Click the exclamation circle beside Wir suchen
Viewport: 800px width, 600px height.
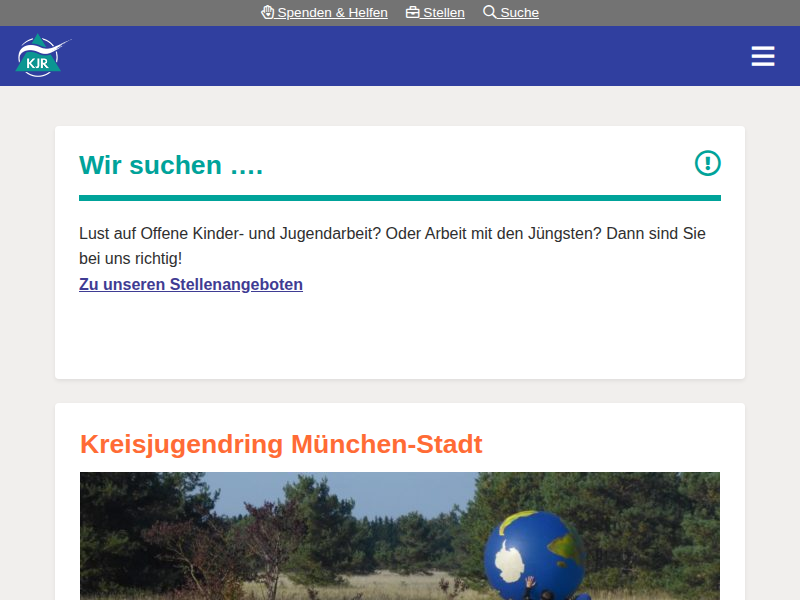(x=708, y=163)
